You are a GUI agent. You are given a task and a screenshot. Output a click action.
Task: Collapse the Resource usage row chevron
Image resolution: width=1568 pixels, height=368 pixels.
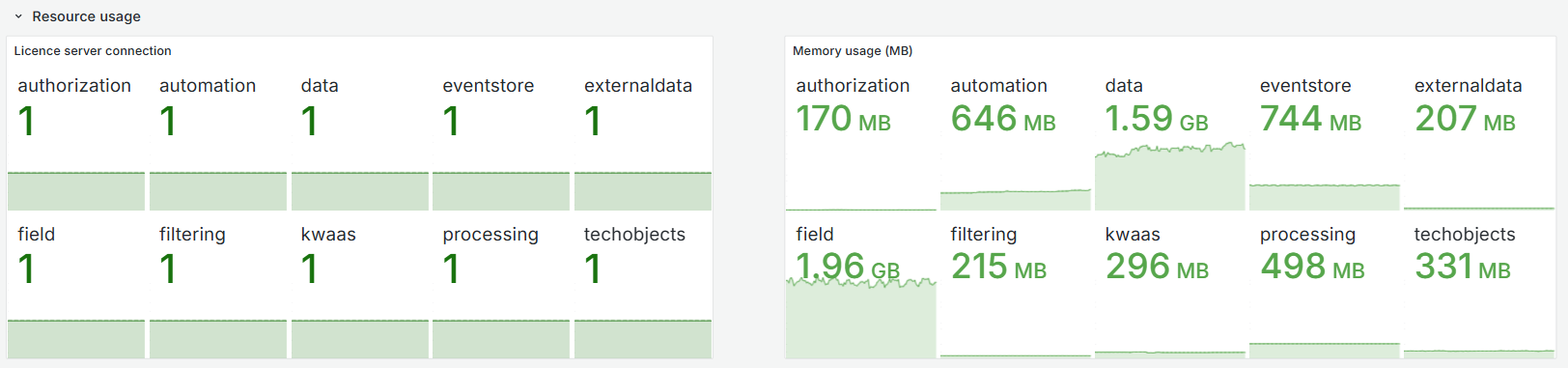coord(18,16)
